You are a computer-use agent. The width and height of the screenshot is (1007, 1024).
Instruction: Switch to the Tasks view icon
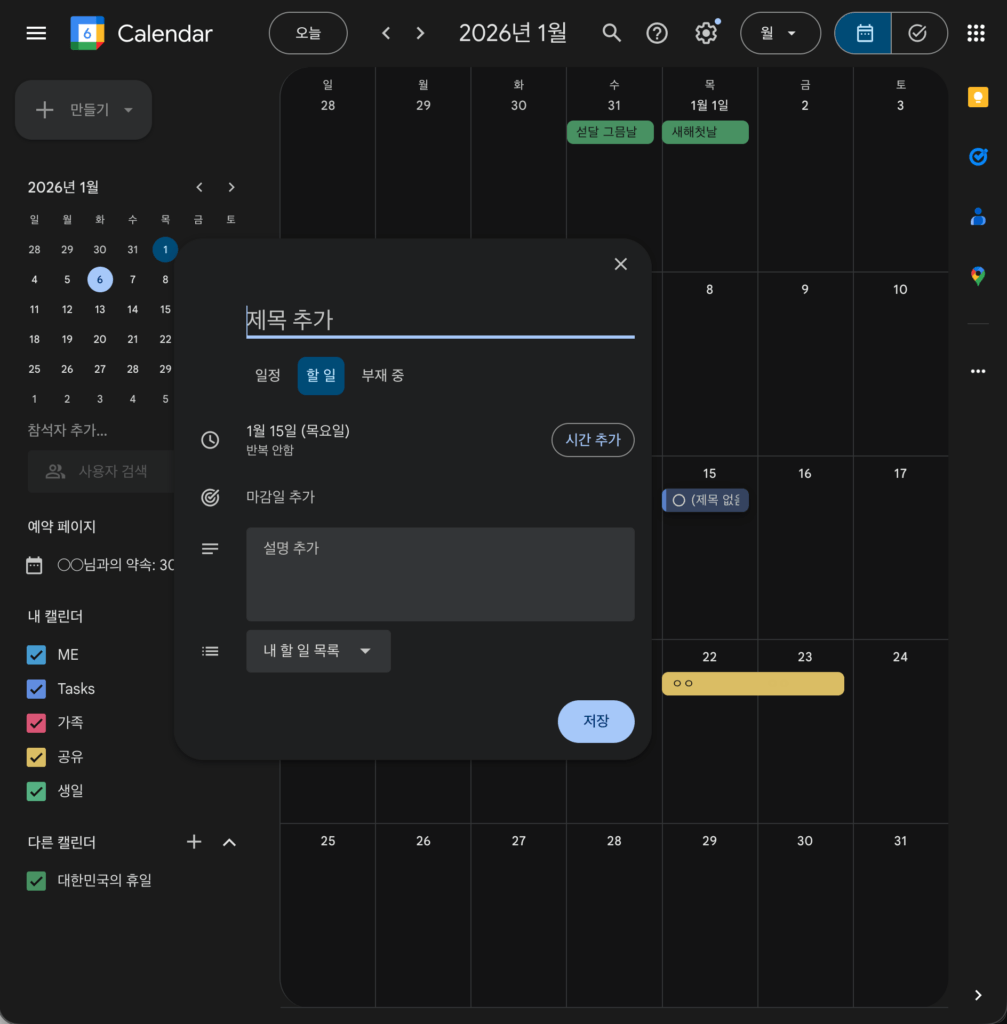(918, 33)
